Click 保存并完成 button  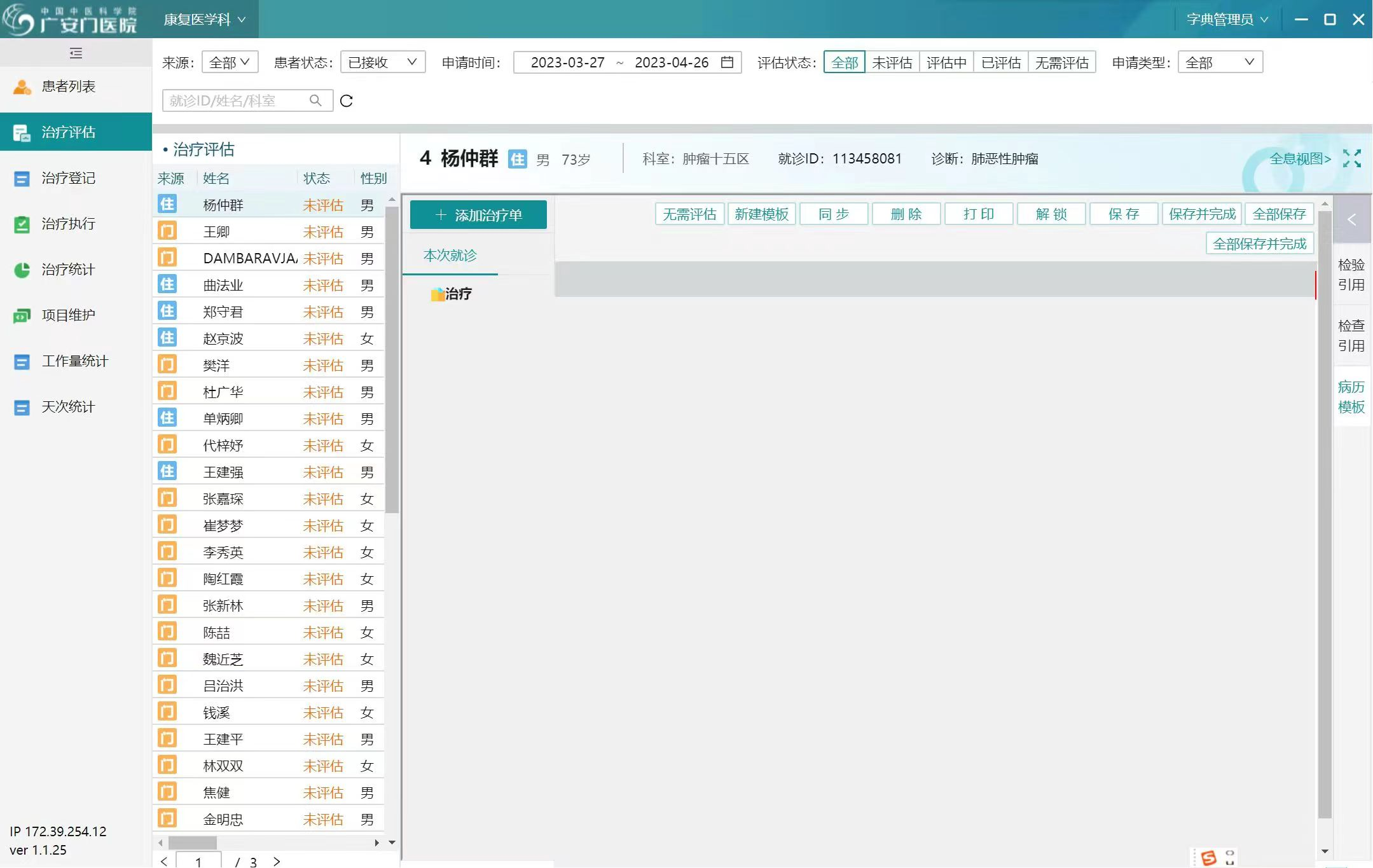point(1202,214)
